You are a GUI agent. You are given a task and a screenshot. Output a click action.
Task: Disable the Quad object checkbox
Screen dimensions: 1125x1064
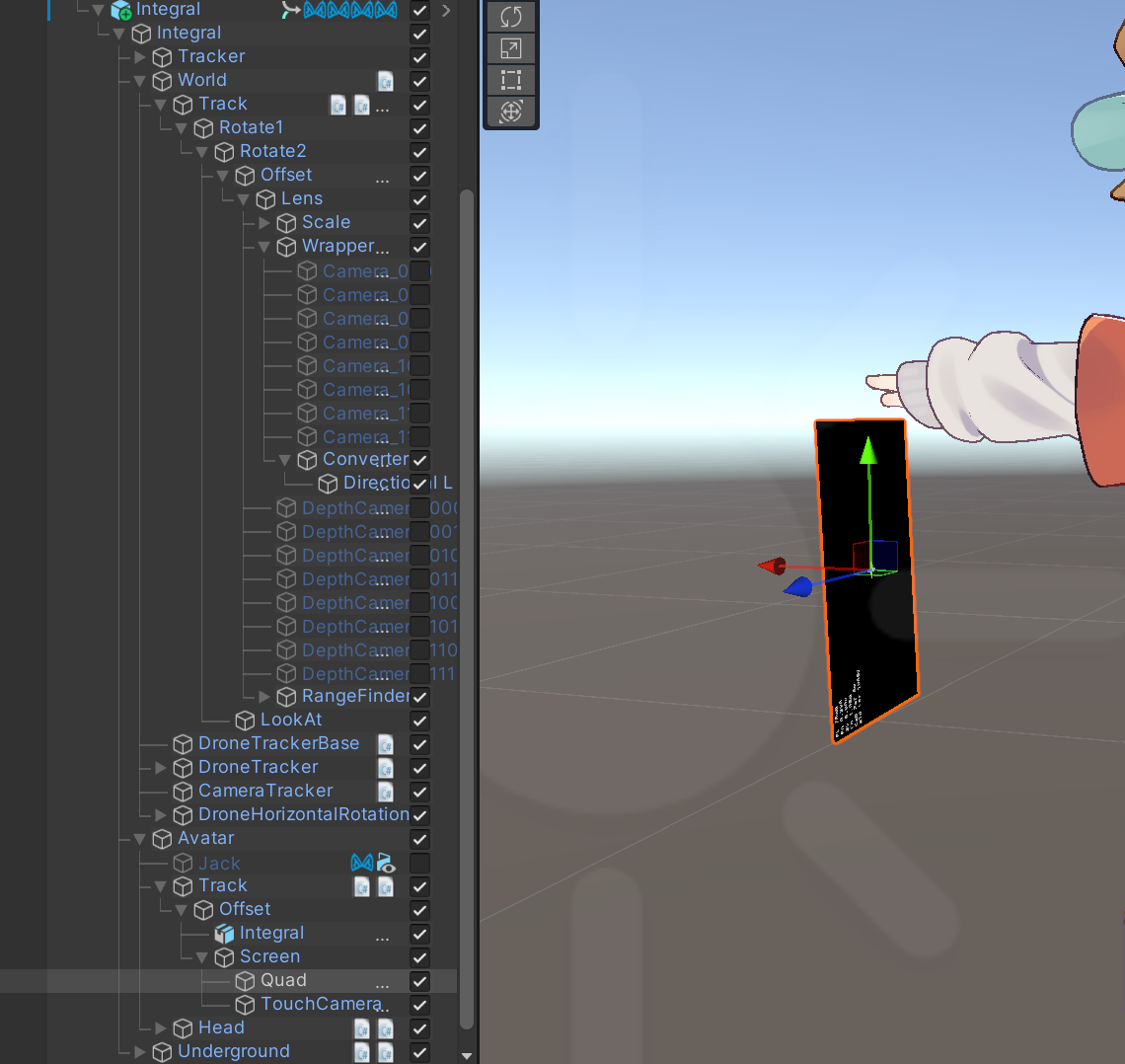(420, 981)
